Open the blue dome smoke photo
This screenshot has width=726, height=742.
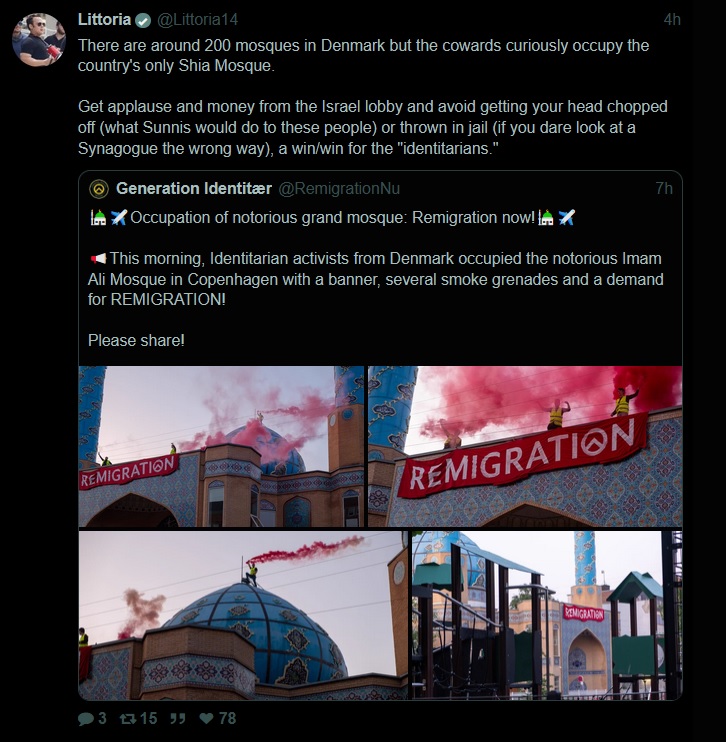243,615
